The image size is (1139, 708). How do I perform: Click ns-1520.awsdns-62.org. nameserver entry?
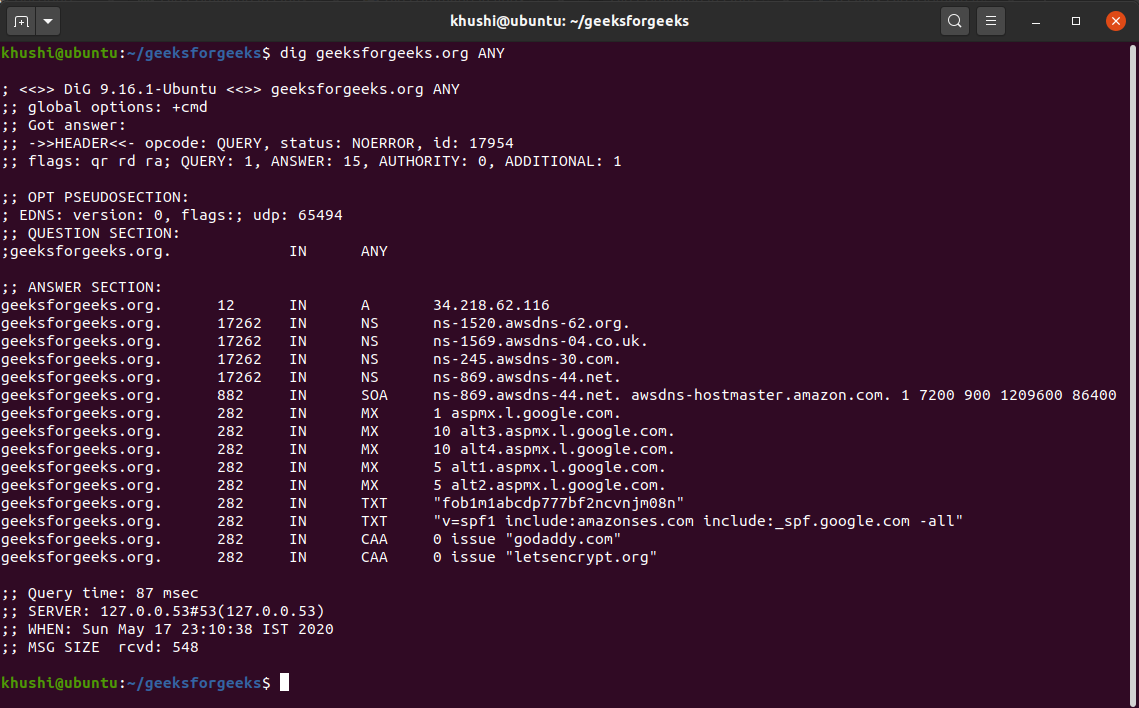(x=531, y=323)
